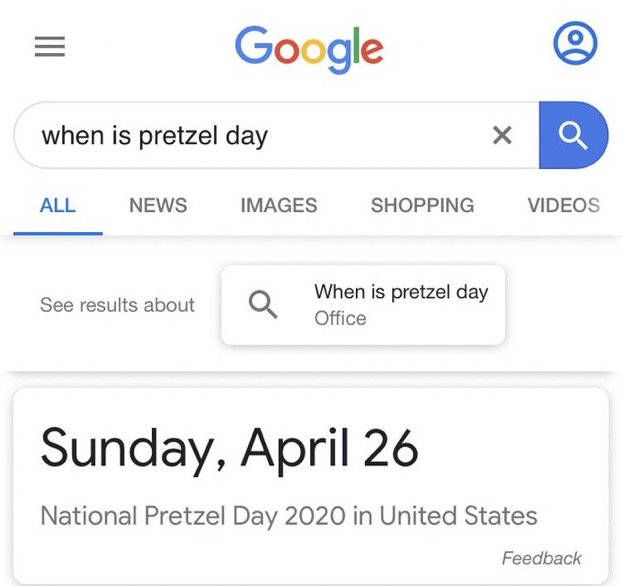This screenshot has width=622, height=586.
Task: Open the 'When is pretzel day' Office suggestion
Action: click(x=363, y=305)
